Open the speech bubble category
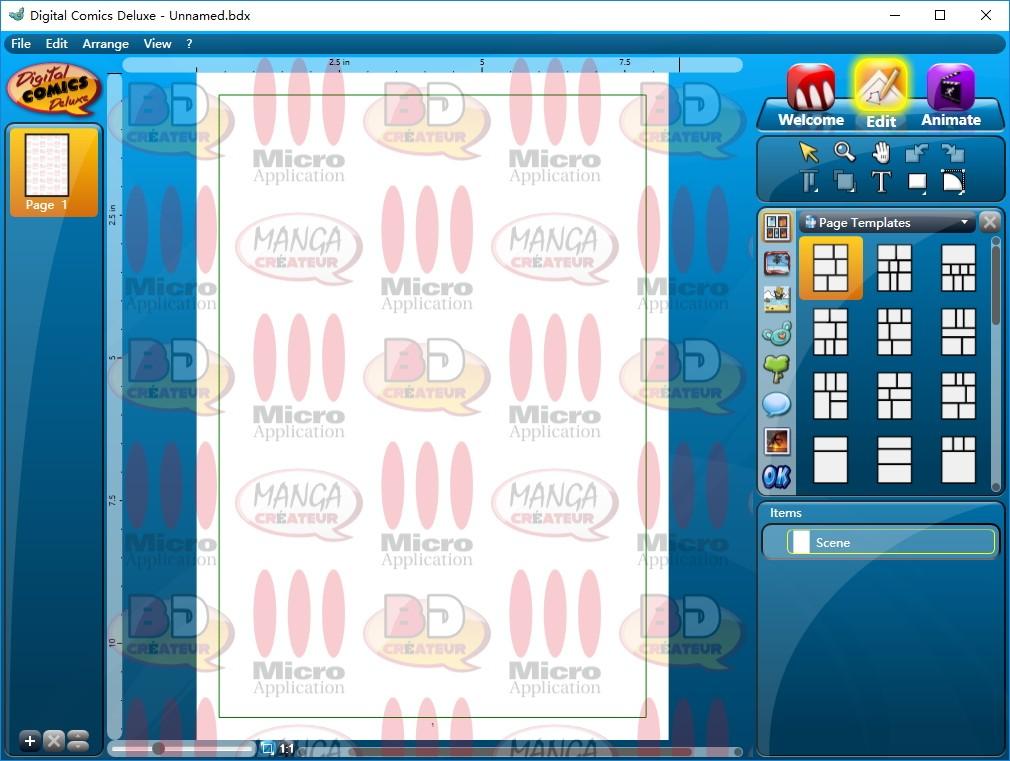Image resolution: width=1010 pixels, height=761 pixels. click(777, 405)
